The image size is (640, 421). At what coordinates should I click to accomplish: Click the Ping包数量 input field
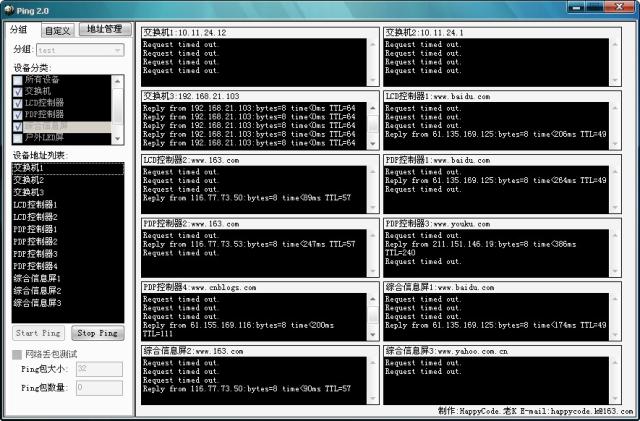coord(99,388)
